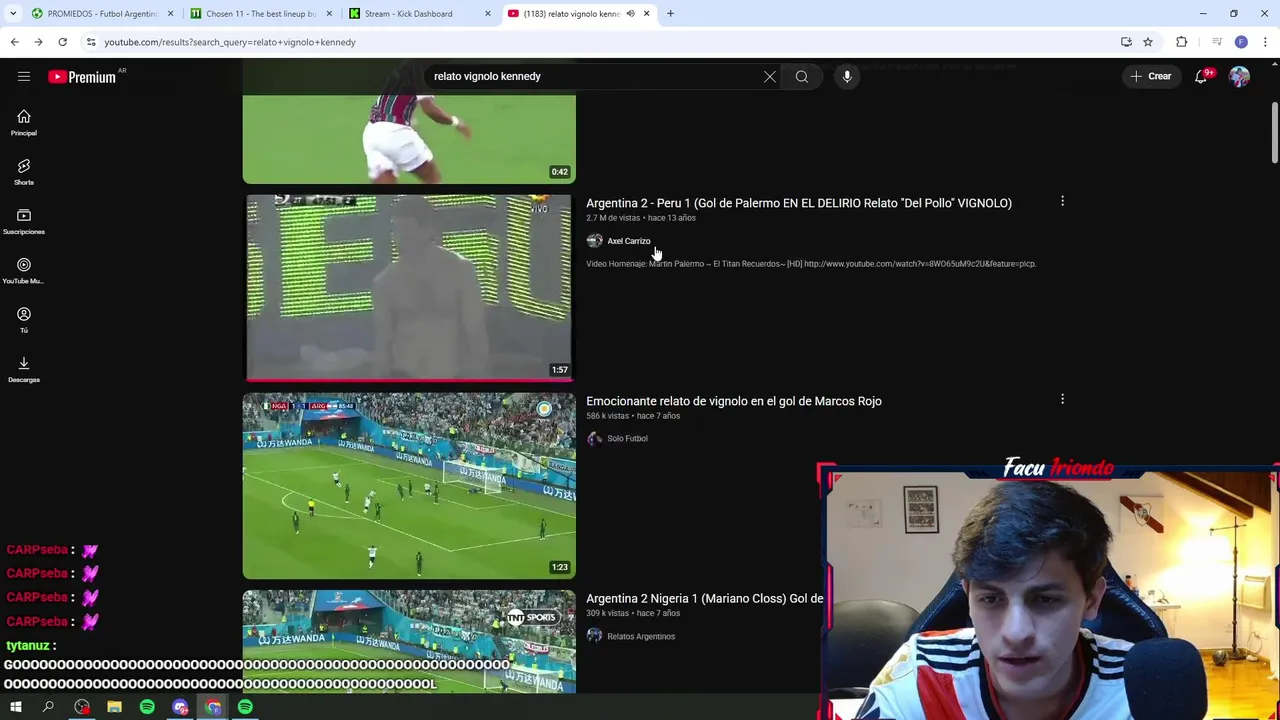1280x720 pixels.
Task: Play the 0:42 video thumbnail at top
Action: 409,139
